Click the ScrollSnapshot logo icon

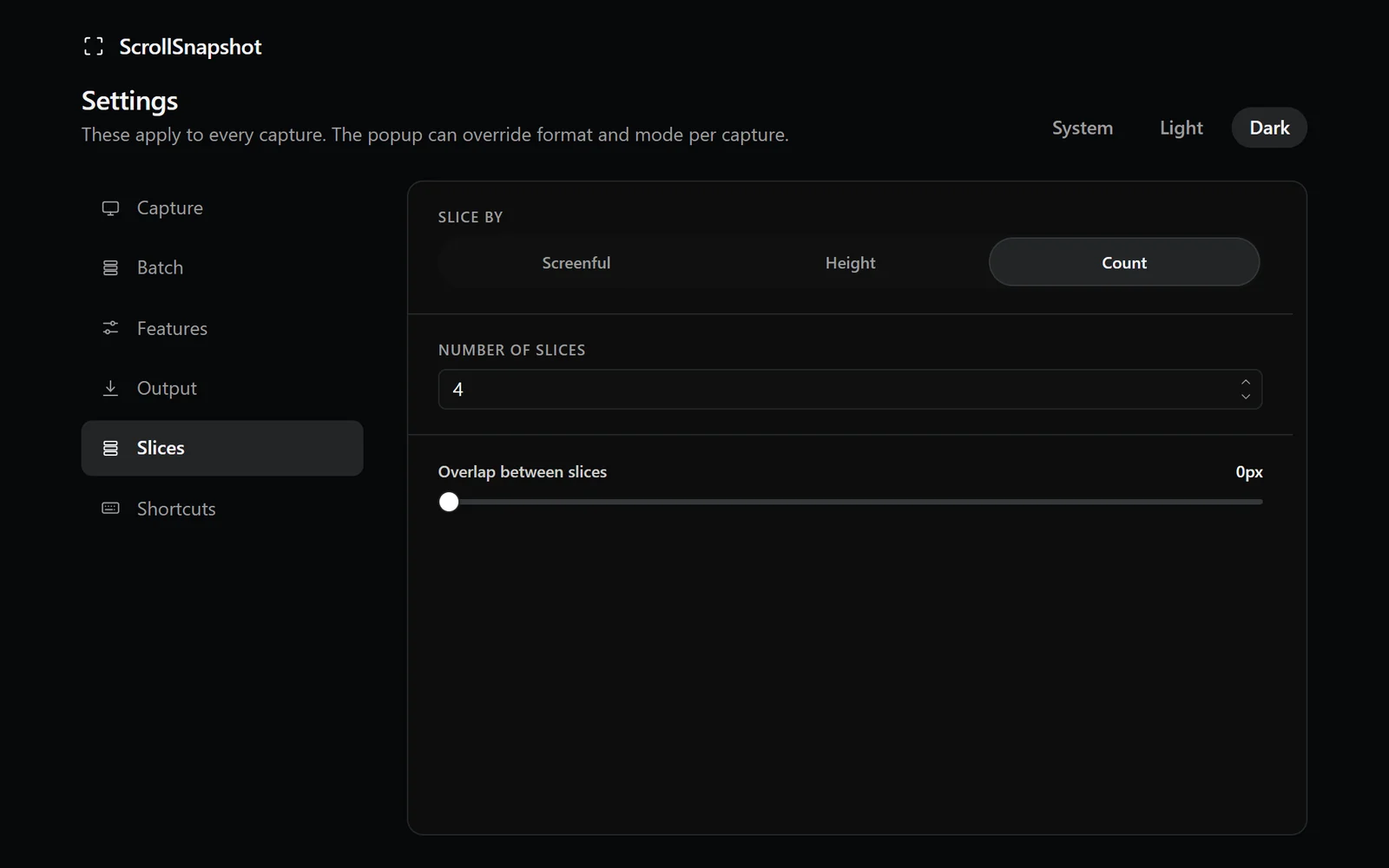94,47
